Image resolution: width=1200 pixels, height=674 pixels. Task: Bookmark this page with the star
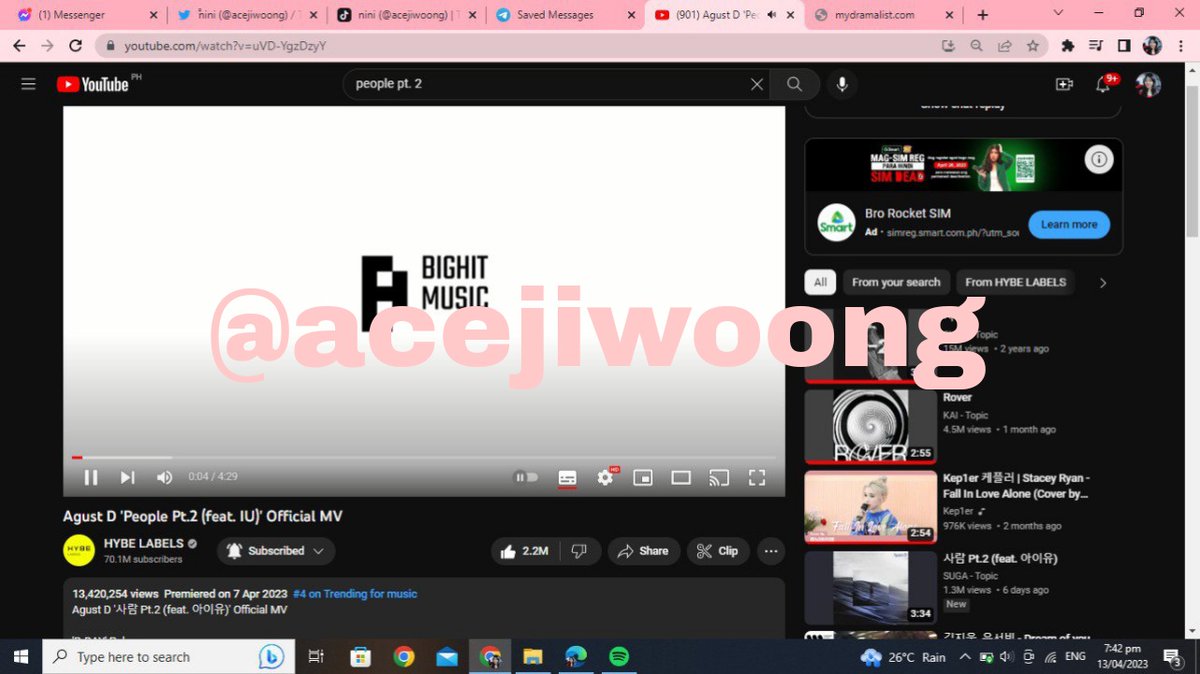1032,46
